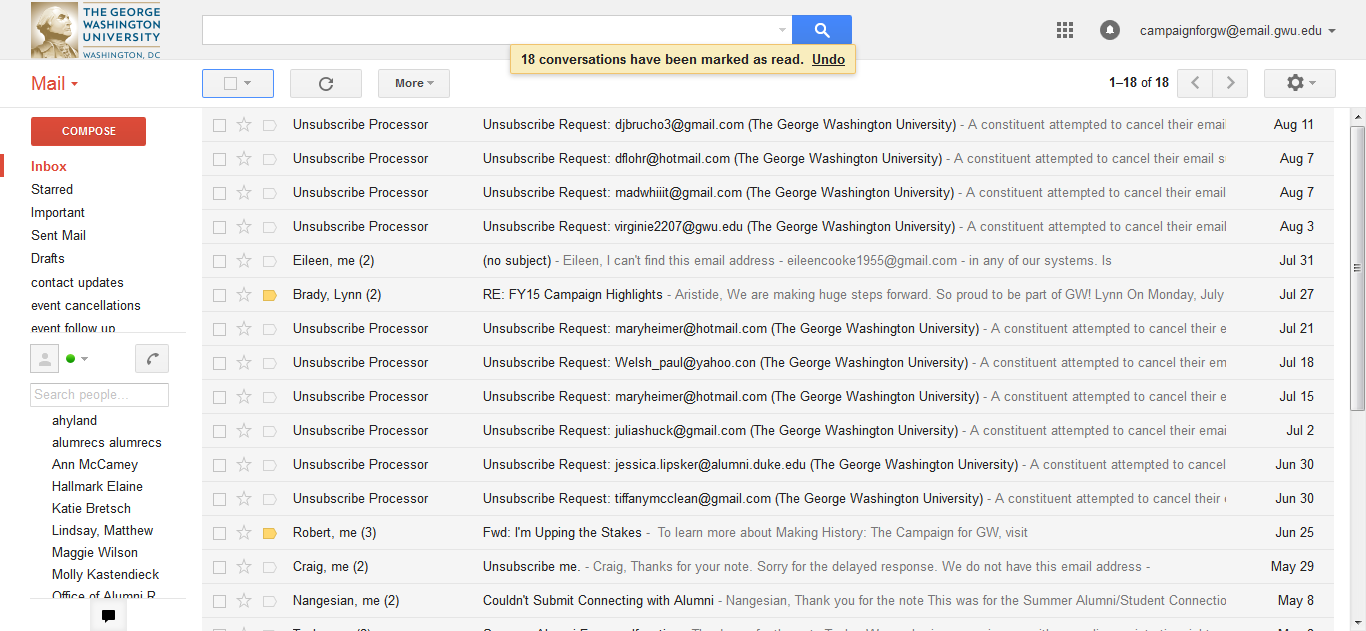Expand the Mail switcher dropdown
Viewport: 1366px width, 631px height.
(x=54, y=84)
